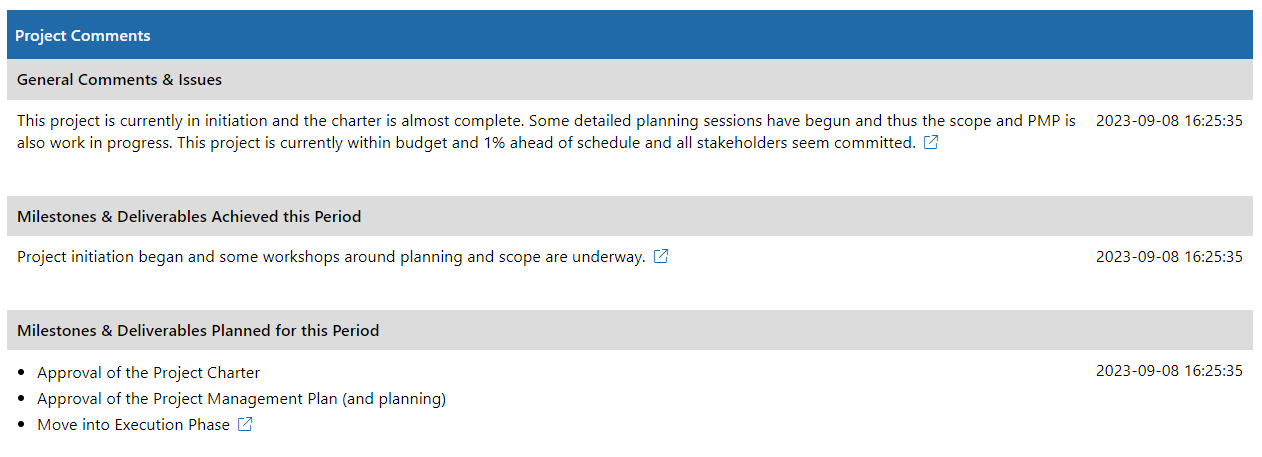The image size is (1262, 457).
Task: Click bullet marker before Move into Execution Phase
Action: click(x=22, y=425)
